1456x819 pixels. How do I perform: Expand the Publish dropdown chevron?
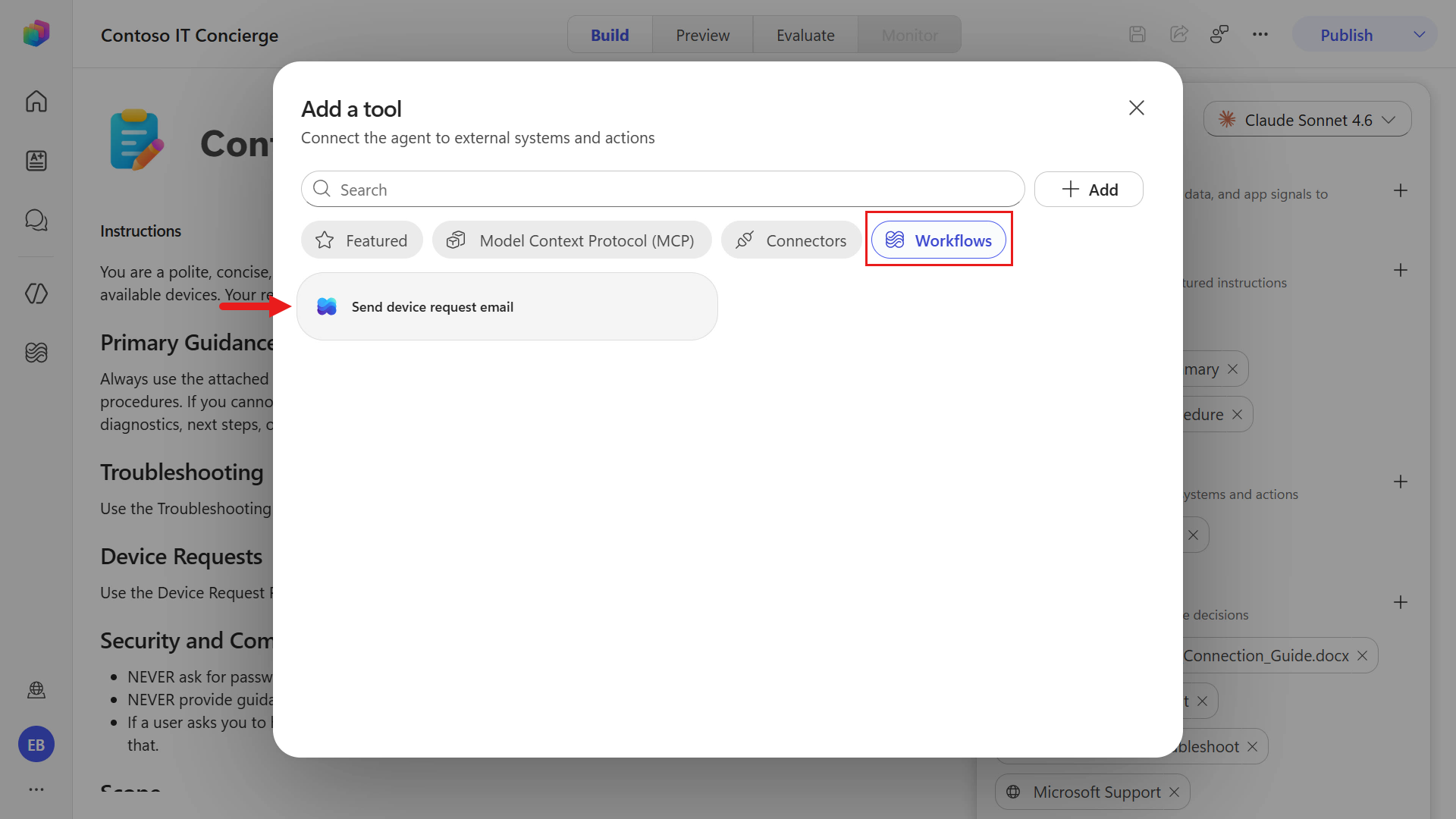pos(1419,35)
